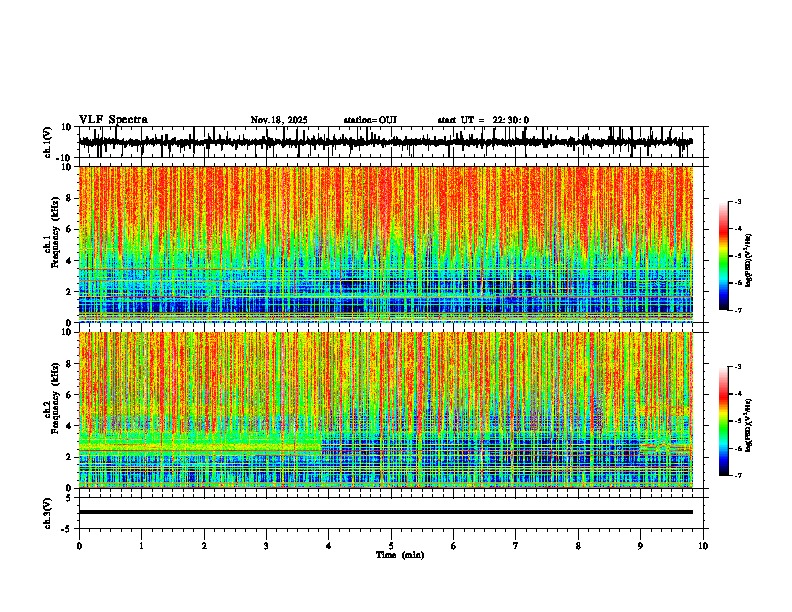Click the ch.2 spectrogram color scale bar

coord(724,421)
